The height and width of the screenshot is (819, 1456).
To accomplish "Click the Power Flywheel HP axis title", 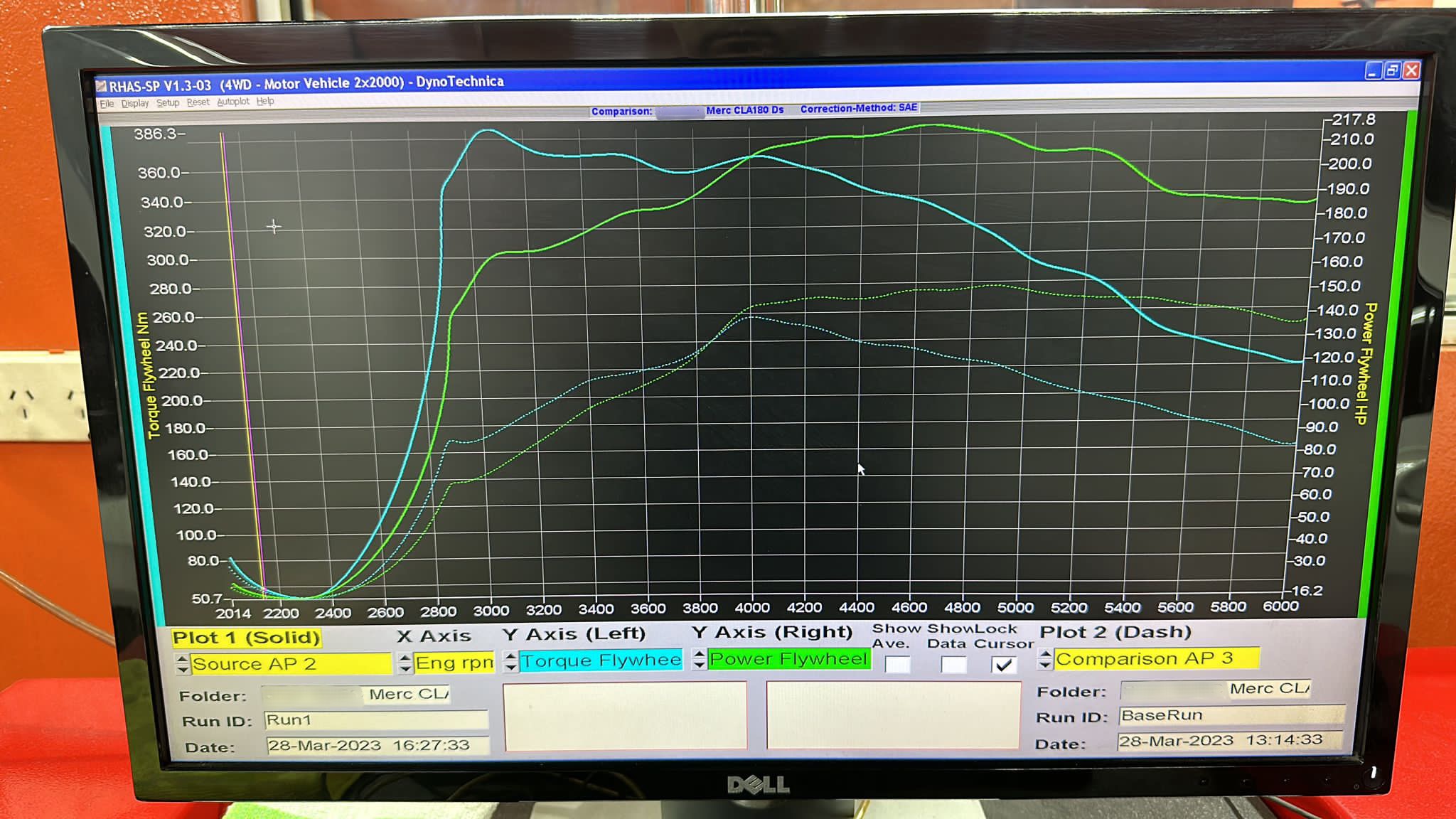I will (1366, 363).
